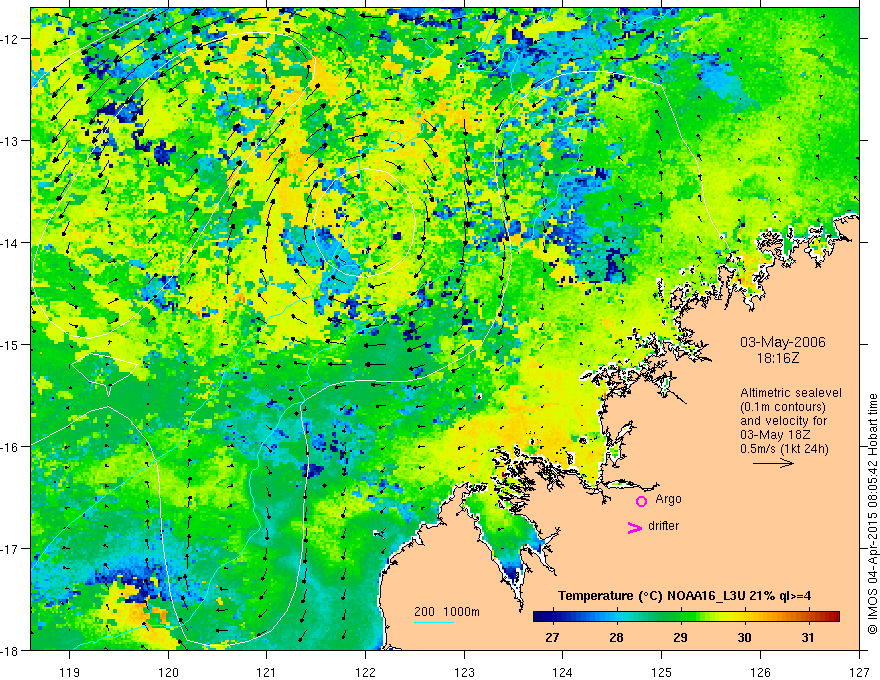Click the longitude axis label 124
The height and width of the screenshot is (680, 880).
(x=563, y=672)
